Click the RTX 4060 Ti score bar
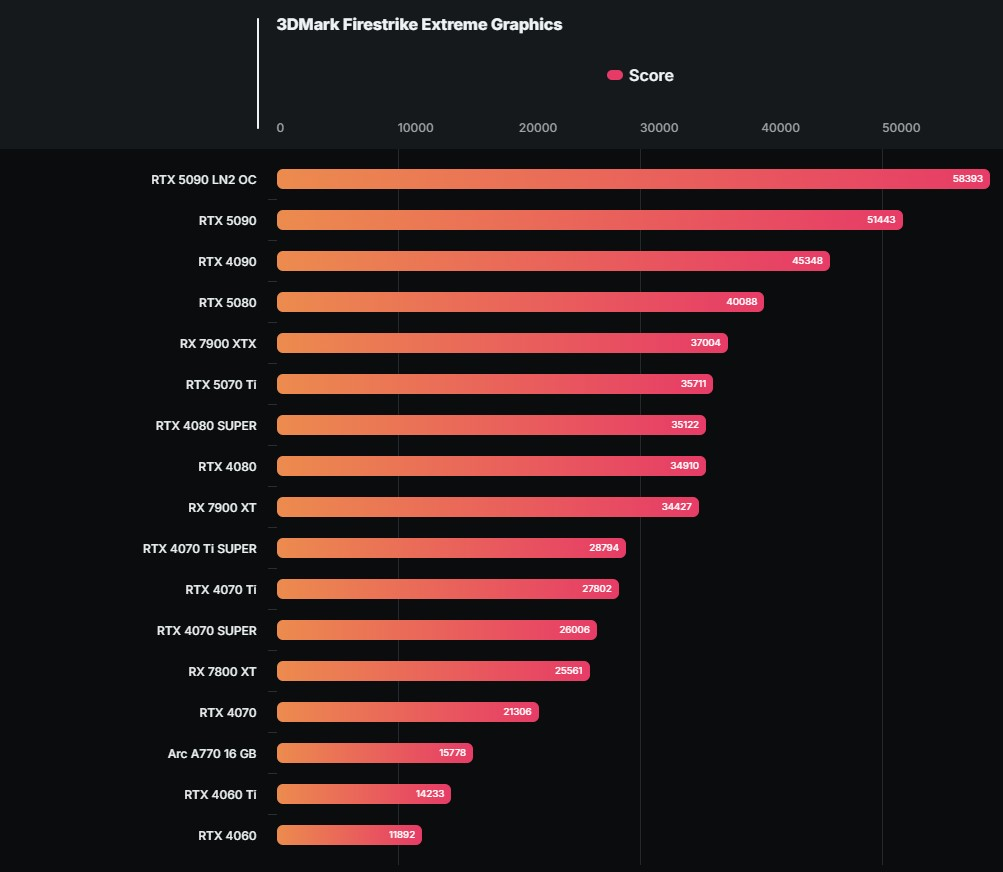Image resolution: width=1003 pixels, height=872 pixels. [x=364, y=793]
